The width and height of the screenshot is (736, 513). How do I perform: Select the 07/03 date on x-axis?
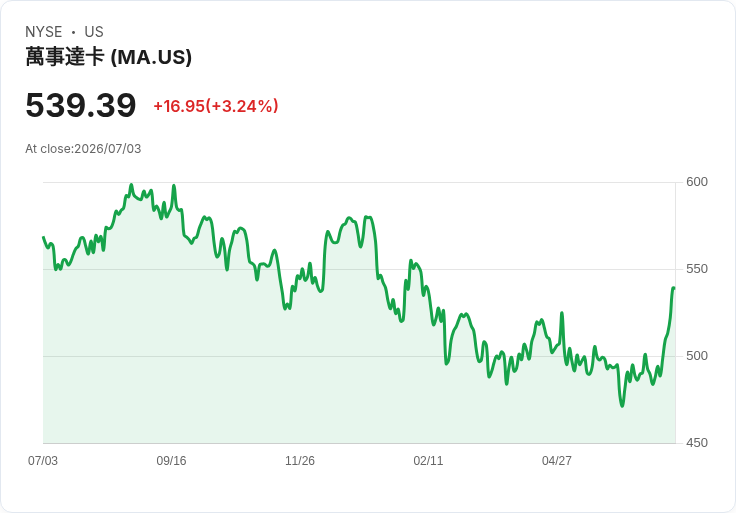tap(43, 460)
